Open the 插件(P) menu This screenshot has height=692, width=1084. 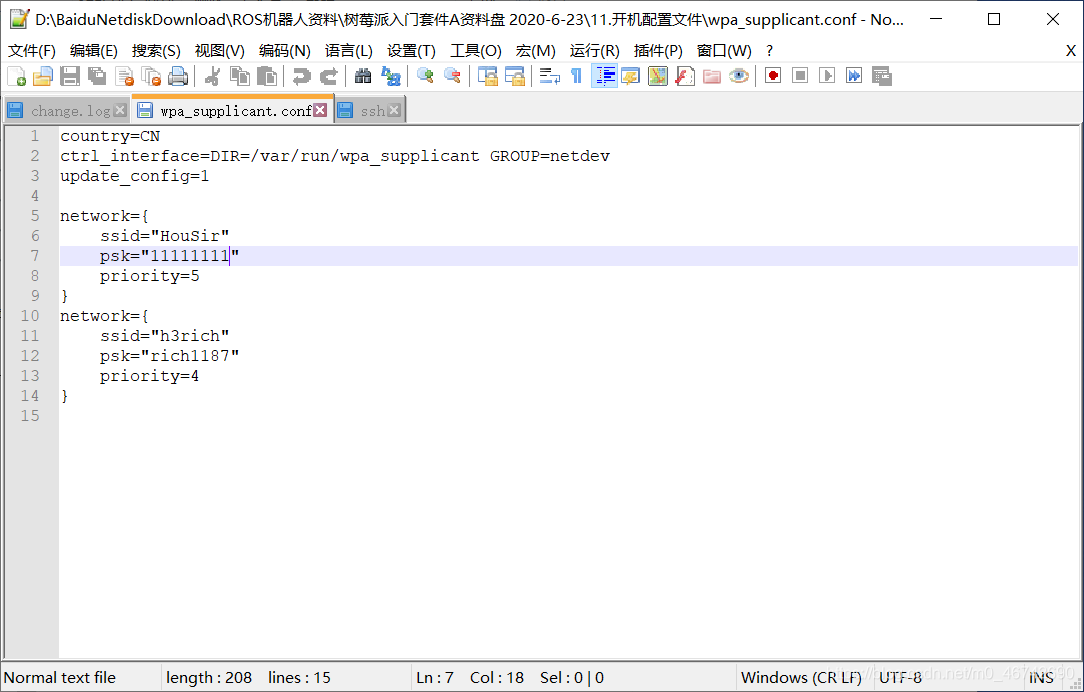pyautogui.click(x=658, y=50)
